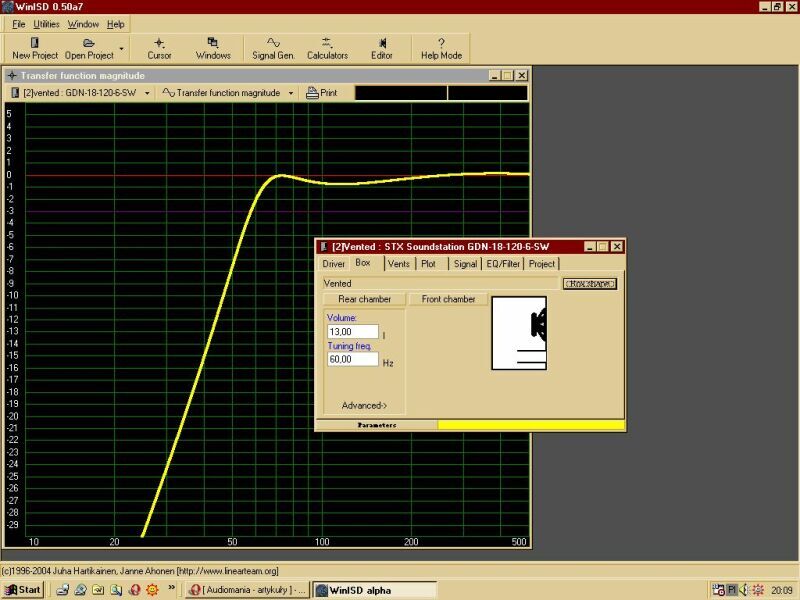
Task: Click the Open Project folder icon
Action: pos(88,43)
